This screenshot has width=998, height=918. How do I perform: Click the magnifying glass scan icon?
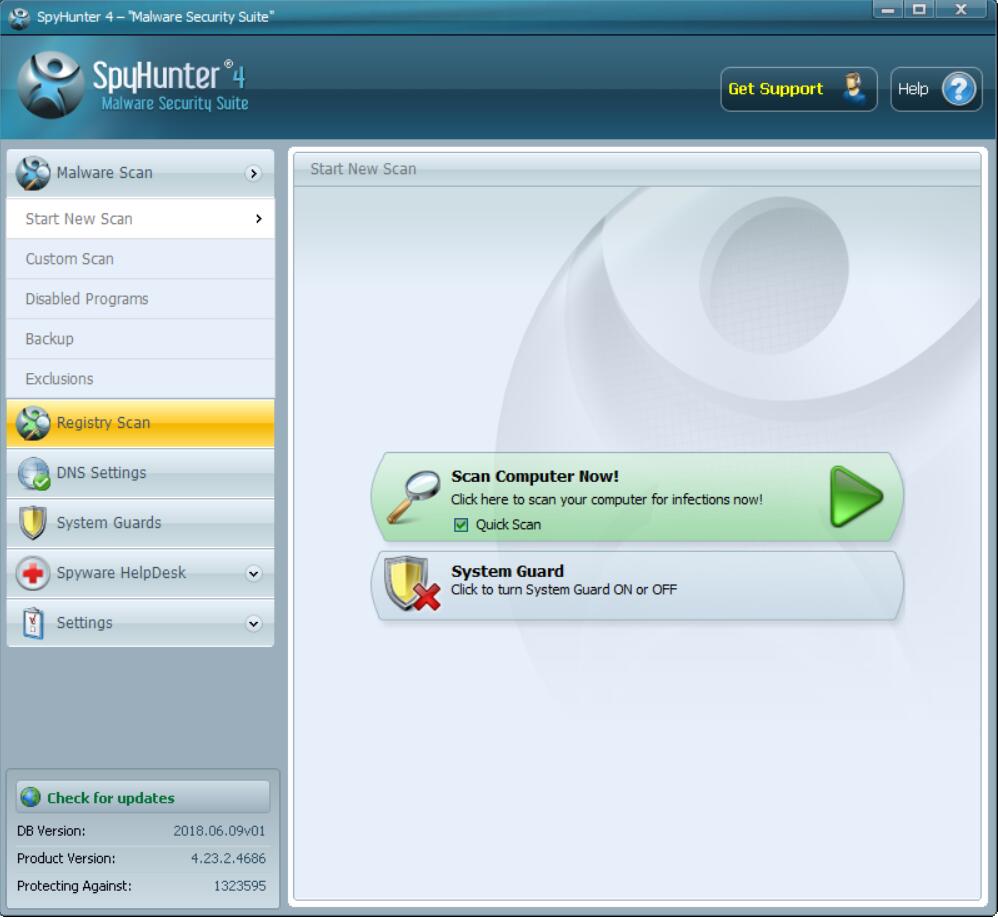click(414, 497)
